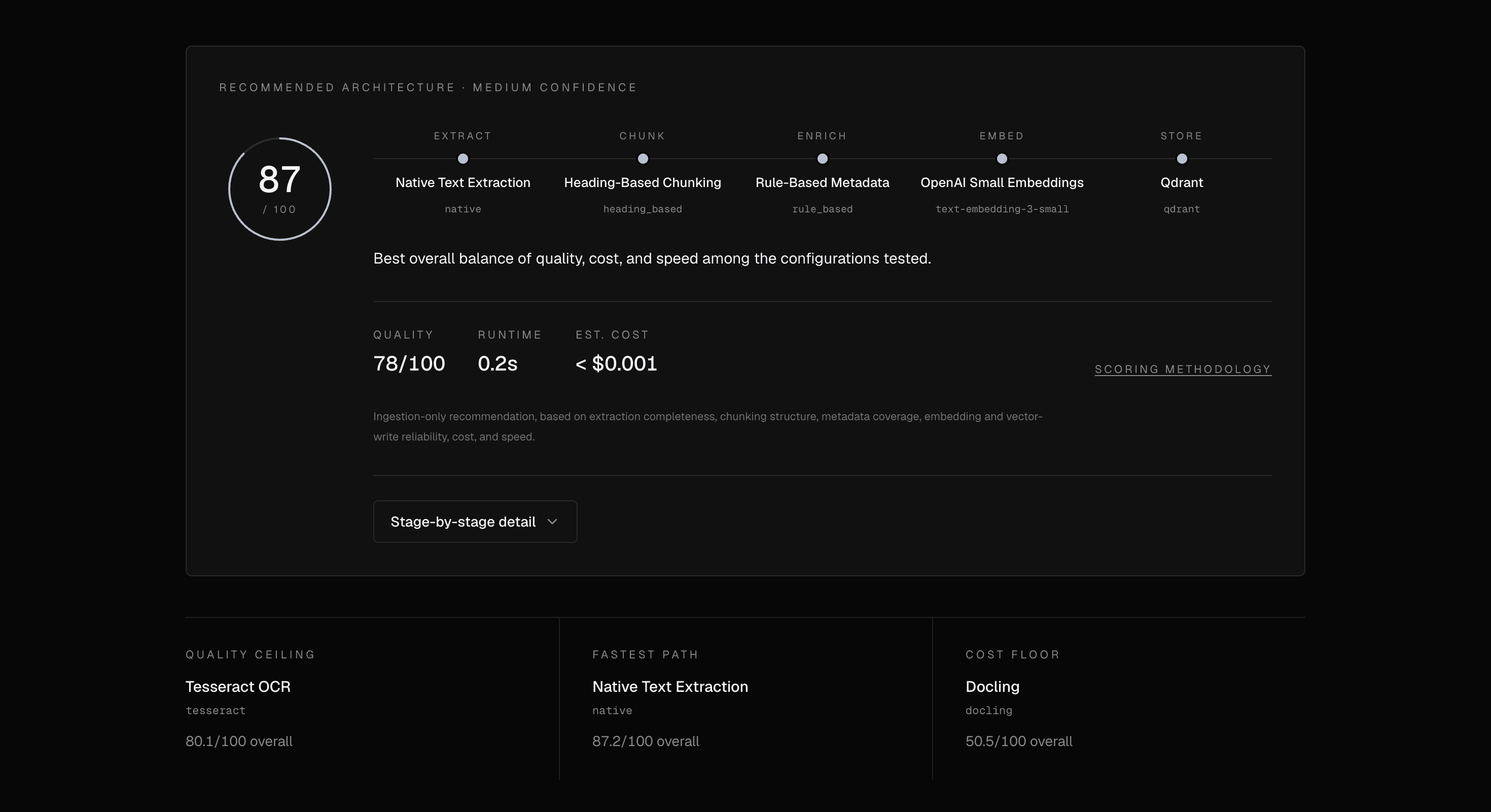Click the Quality Ceiling label
Screen dimensions: 1491x812
click(x=250, y=655)
